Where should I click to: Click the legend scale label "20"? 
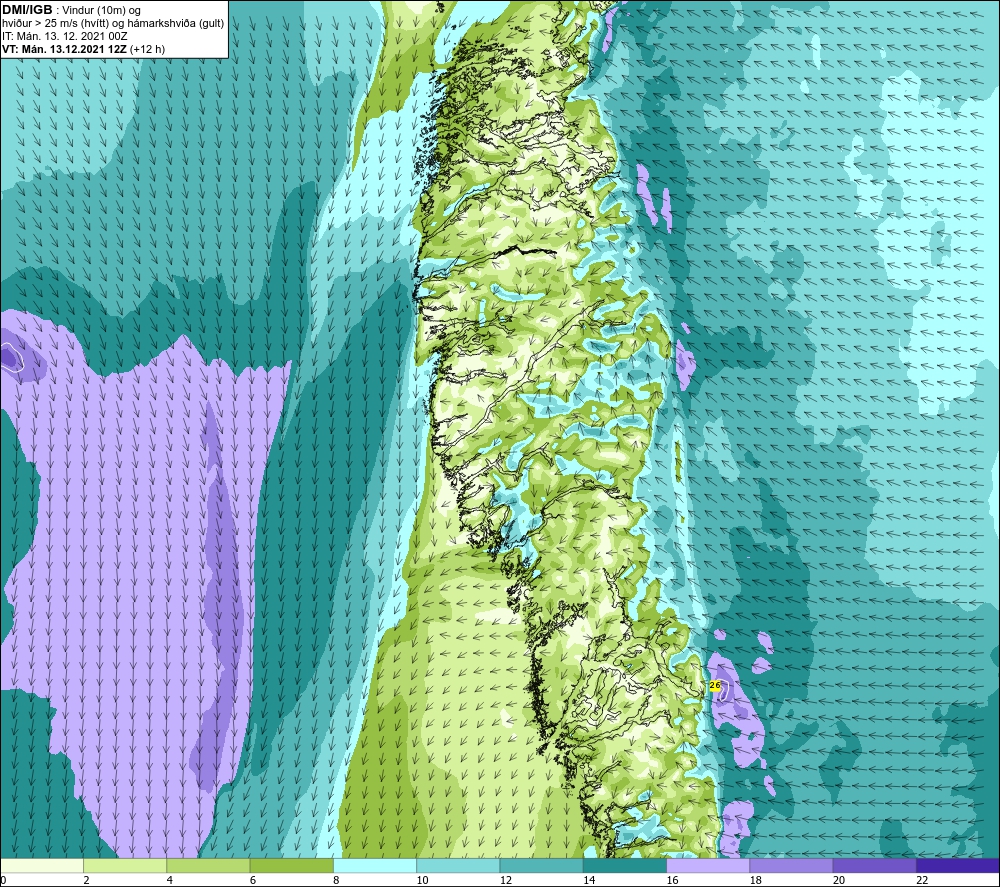pyautogui.click(x=839, y=880)
